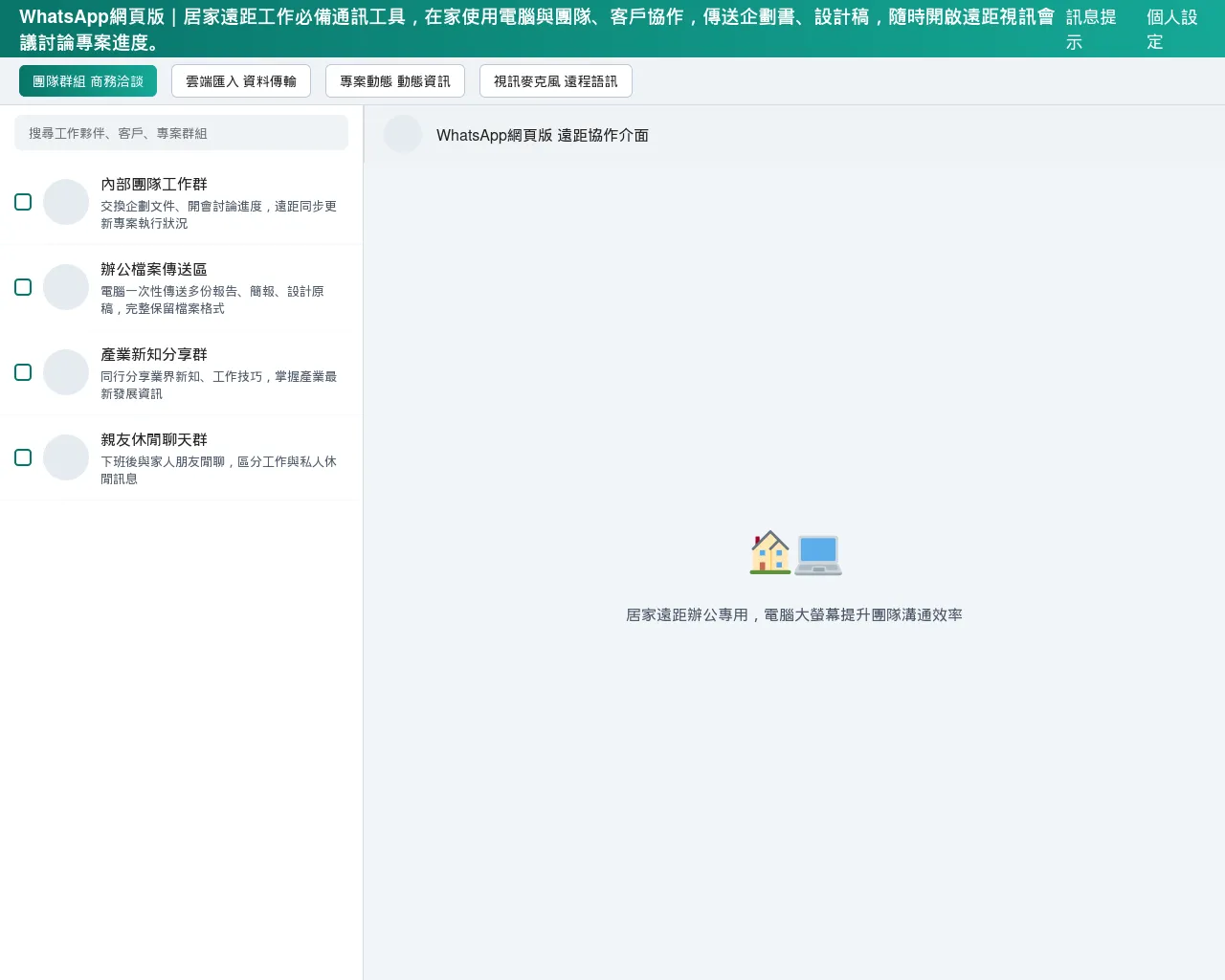The image size is (1225, 980).
Task: Switch to 雲端匯入 資料傳輸 tab
Action: 241,81
